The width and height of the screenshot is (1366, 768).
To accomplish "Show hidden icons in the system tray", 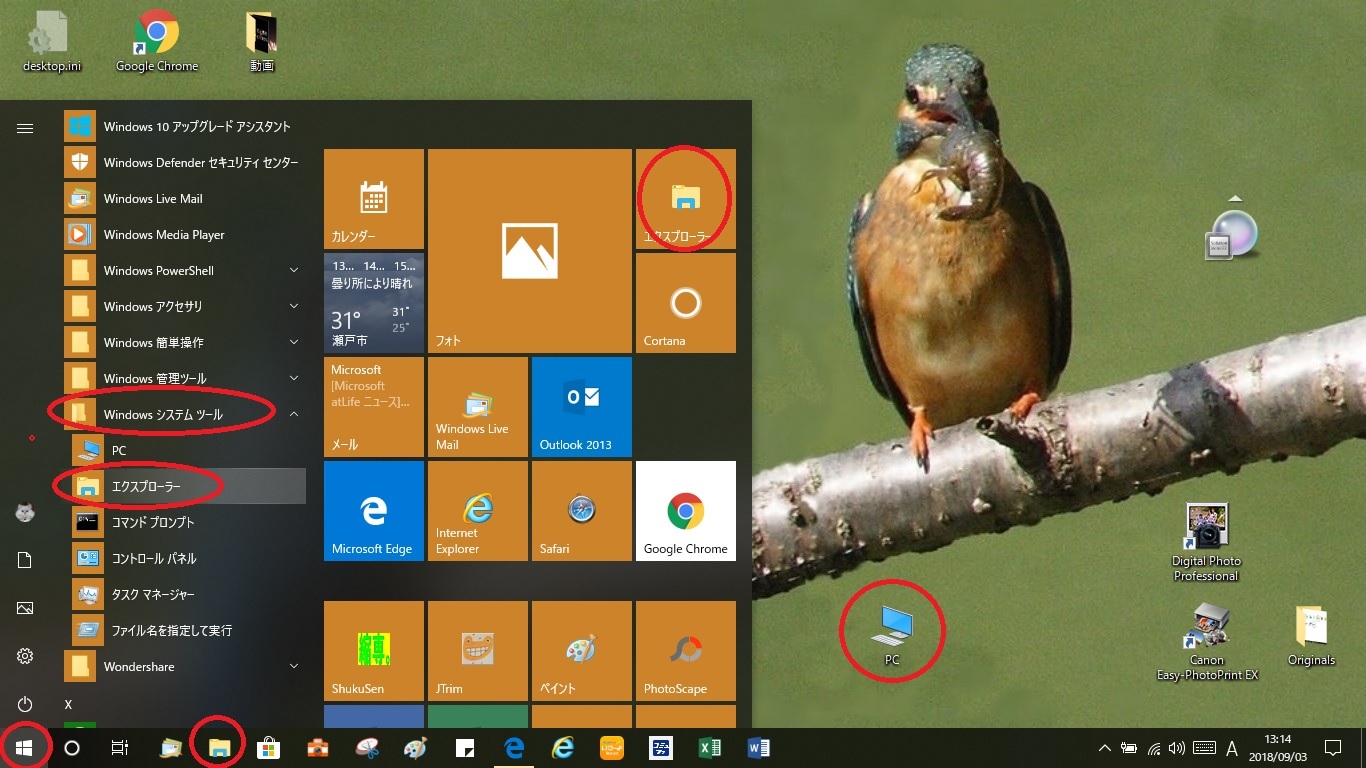I will [x=1105, y=748].
